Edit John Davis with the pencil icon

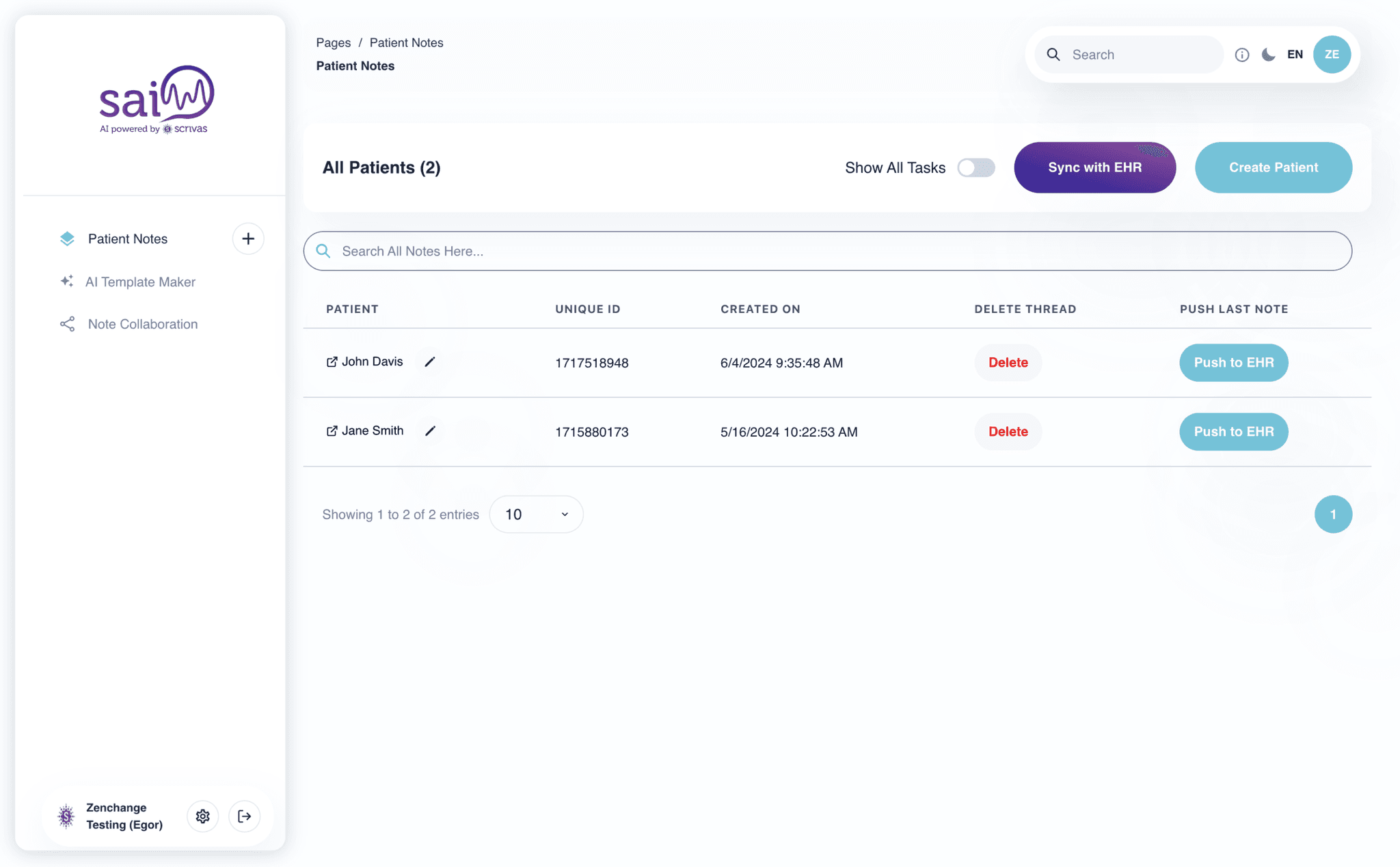coord(429,361)
